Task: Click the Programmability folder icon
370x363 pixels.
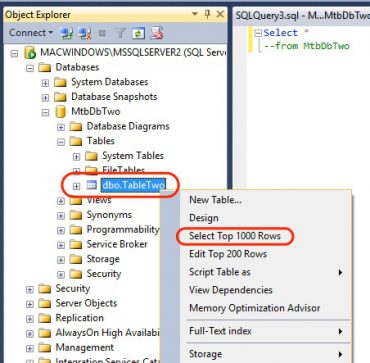Action: click(76, 230)
